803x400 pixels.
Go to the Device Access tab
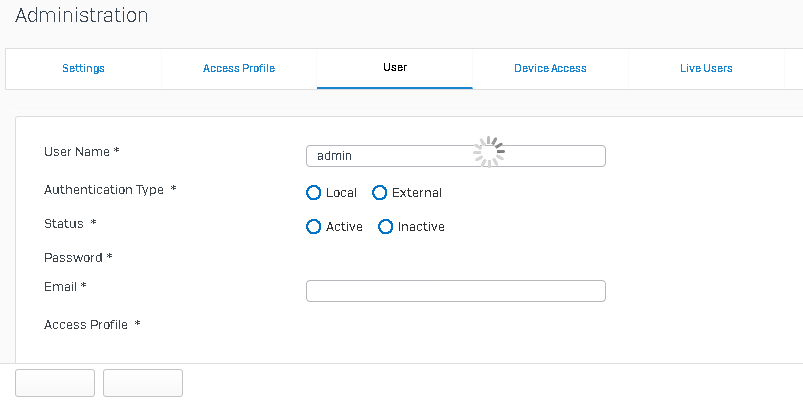(x=551, y=69)
